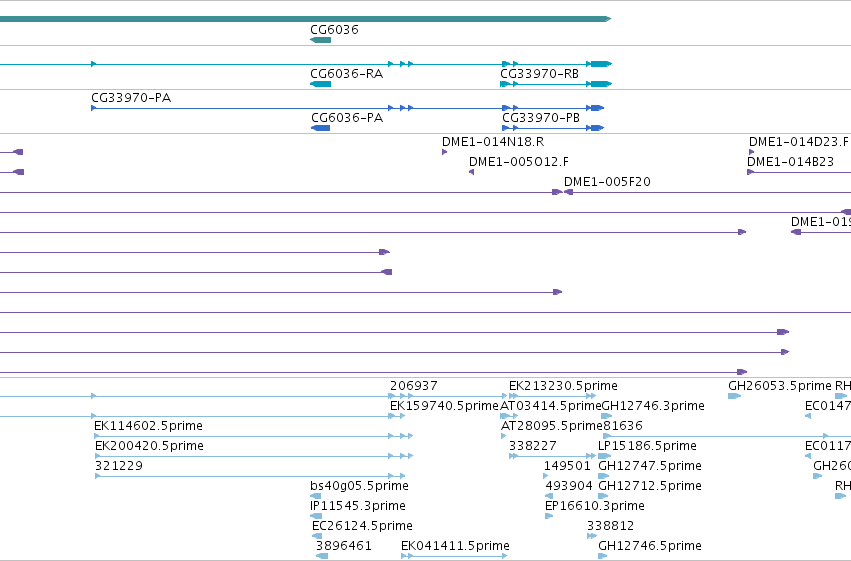Select the CG6036 gene label
Image resolution: width=851 pixels, height=561 pixels.
334,30
